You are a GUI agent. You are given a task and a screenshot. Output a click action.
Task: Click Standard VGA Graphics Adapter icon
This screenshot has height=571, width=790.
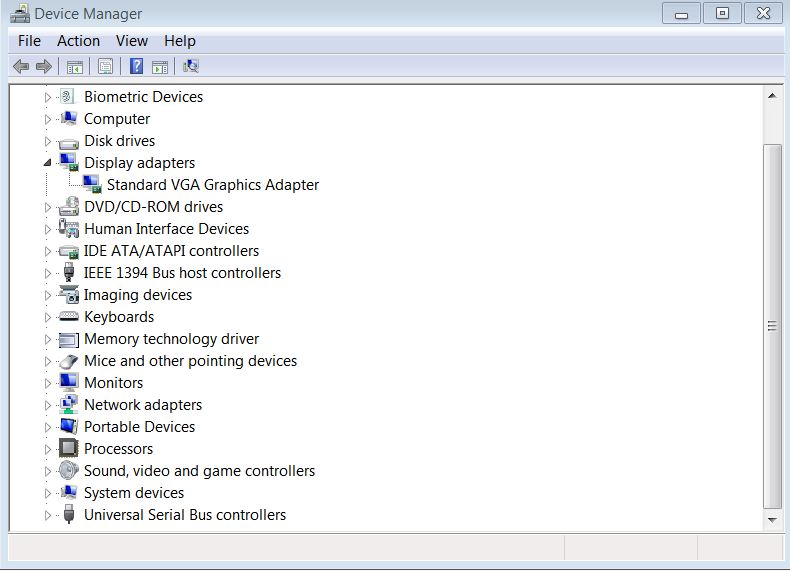tap(92, 184)
